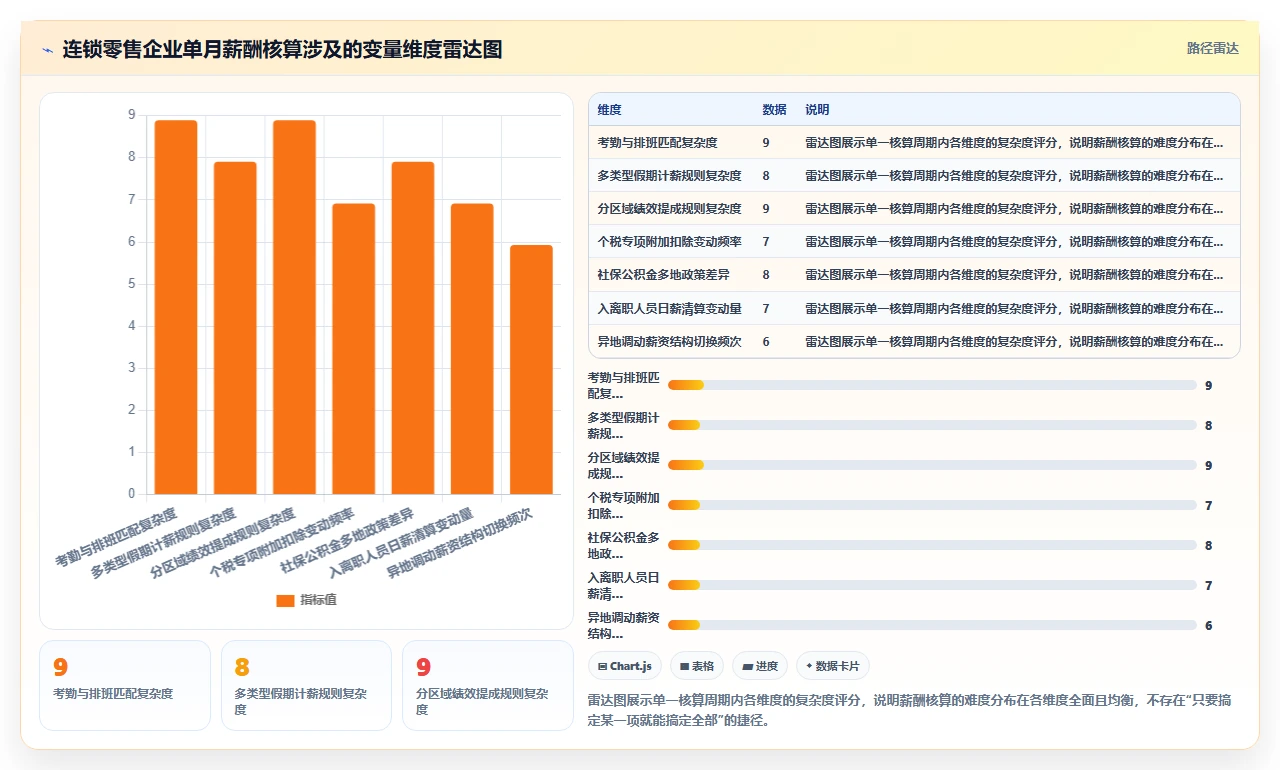Open the 分区域绩效提成规则复杂度 data card
Image resolution: width=1280 pixels, height=770 pixels.
point(487,685)
